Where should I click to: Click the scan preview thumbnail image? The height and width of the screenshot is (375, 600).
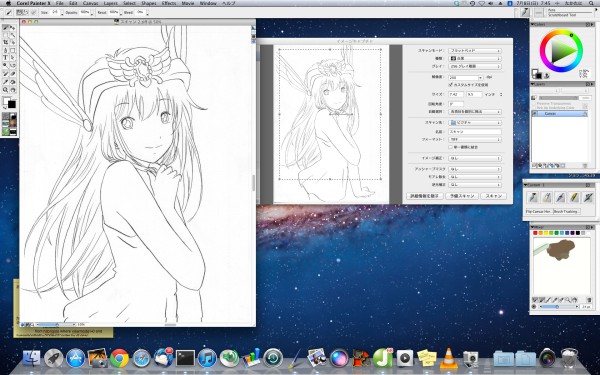coord(331,124)
